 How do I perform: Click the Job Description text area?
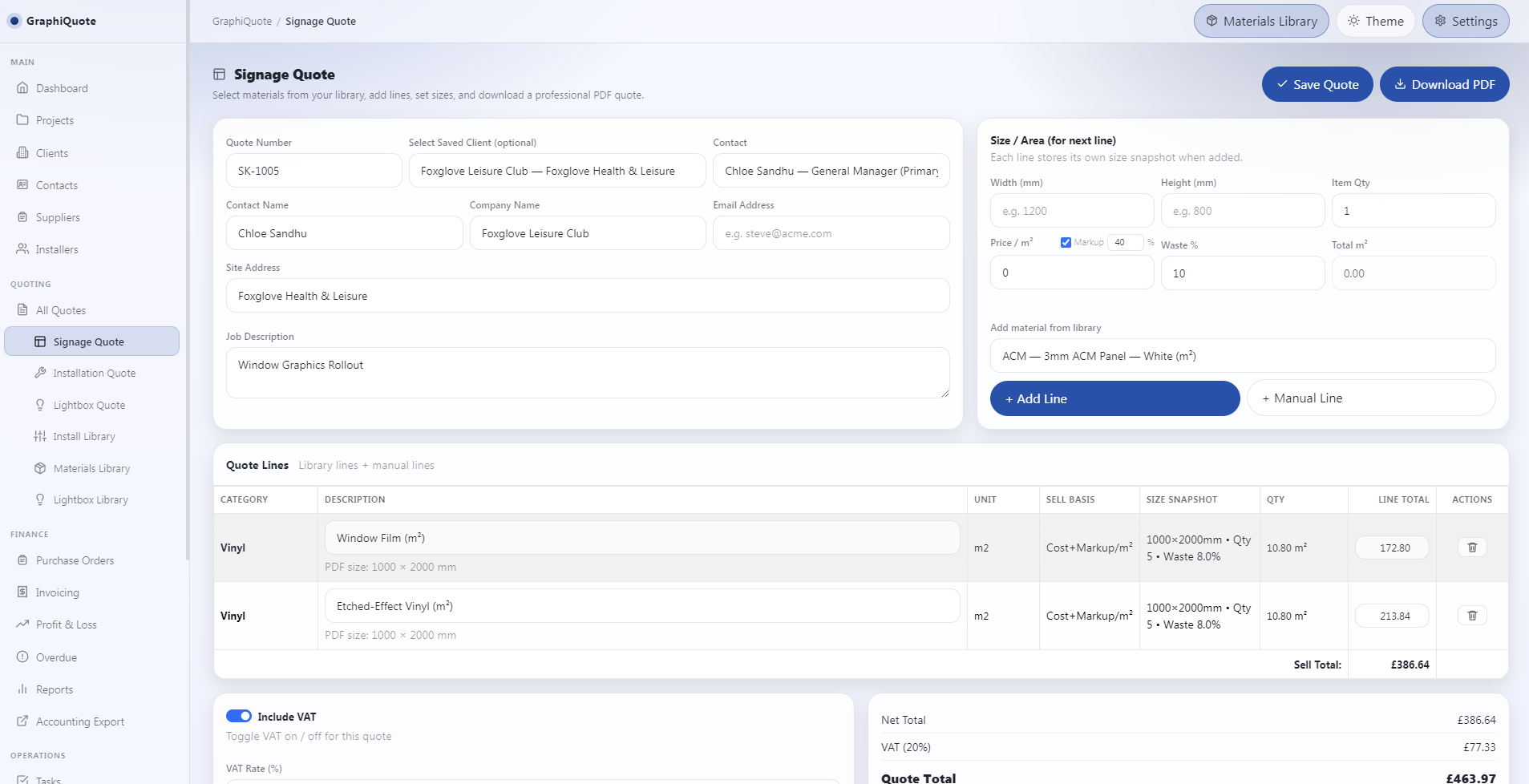click(588, 373)
